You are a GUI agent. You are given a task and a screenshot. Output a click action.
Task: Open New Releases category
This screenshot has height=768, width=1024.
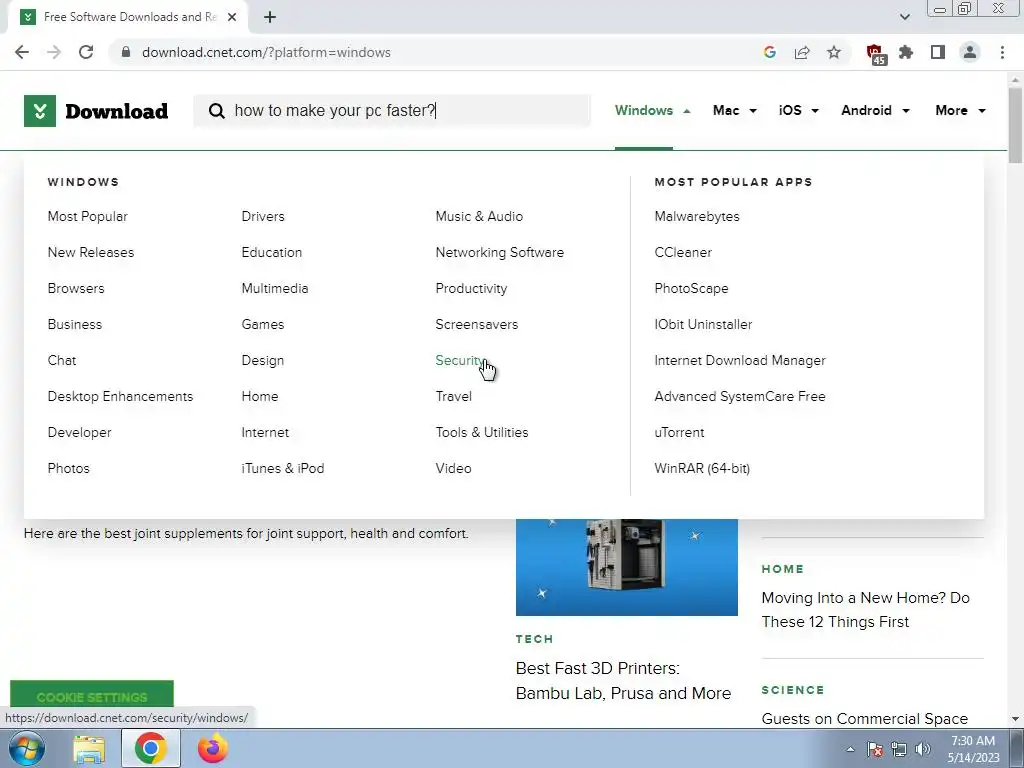pyautogui.click(x=91, y=252)
